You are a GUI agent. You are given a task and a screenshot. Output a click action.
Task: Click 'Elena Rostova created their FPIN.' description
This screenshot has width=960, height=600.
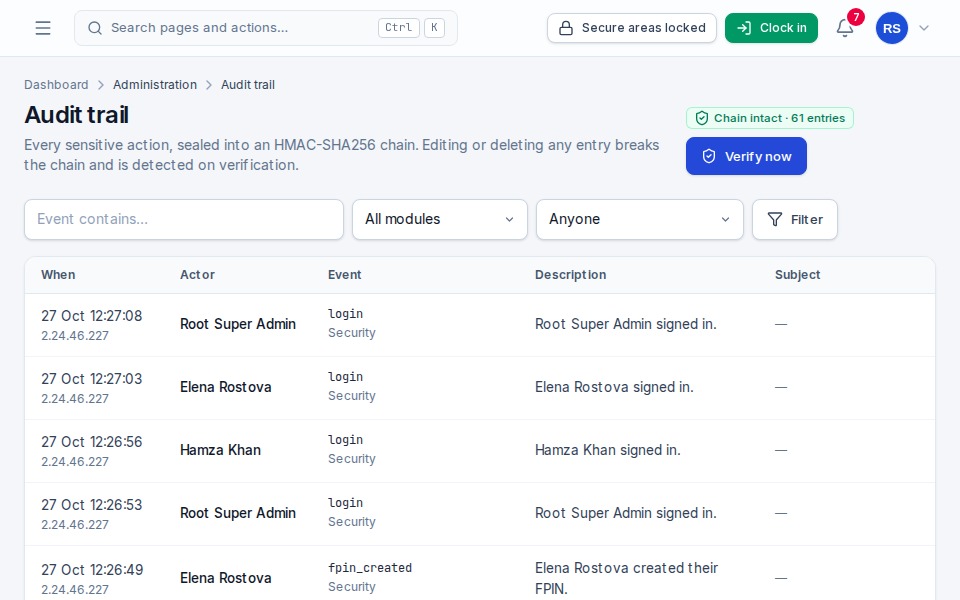626,578
